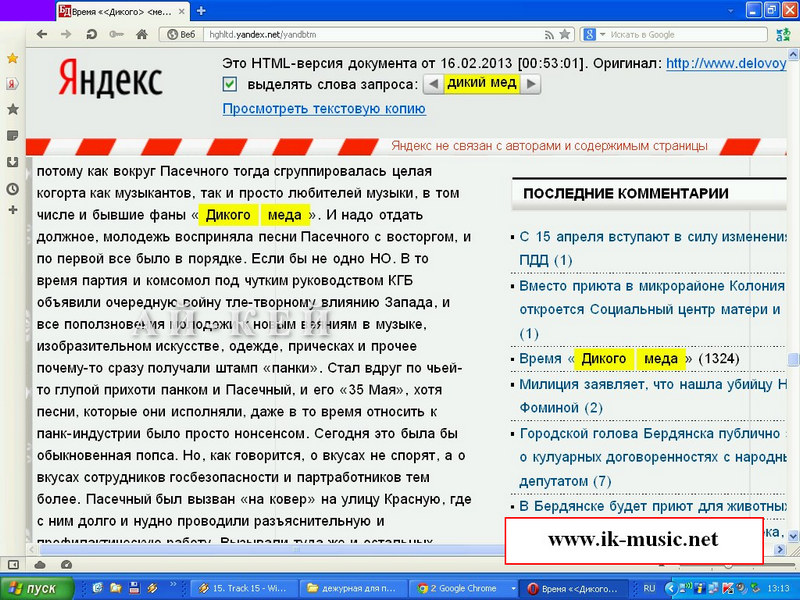Click the Reload page icon
This screenshot has width=800, height=600.
click(92, 34)
